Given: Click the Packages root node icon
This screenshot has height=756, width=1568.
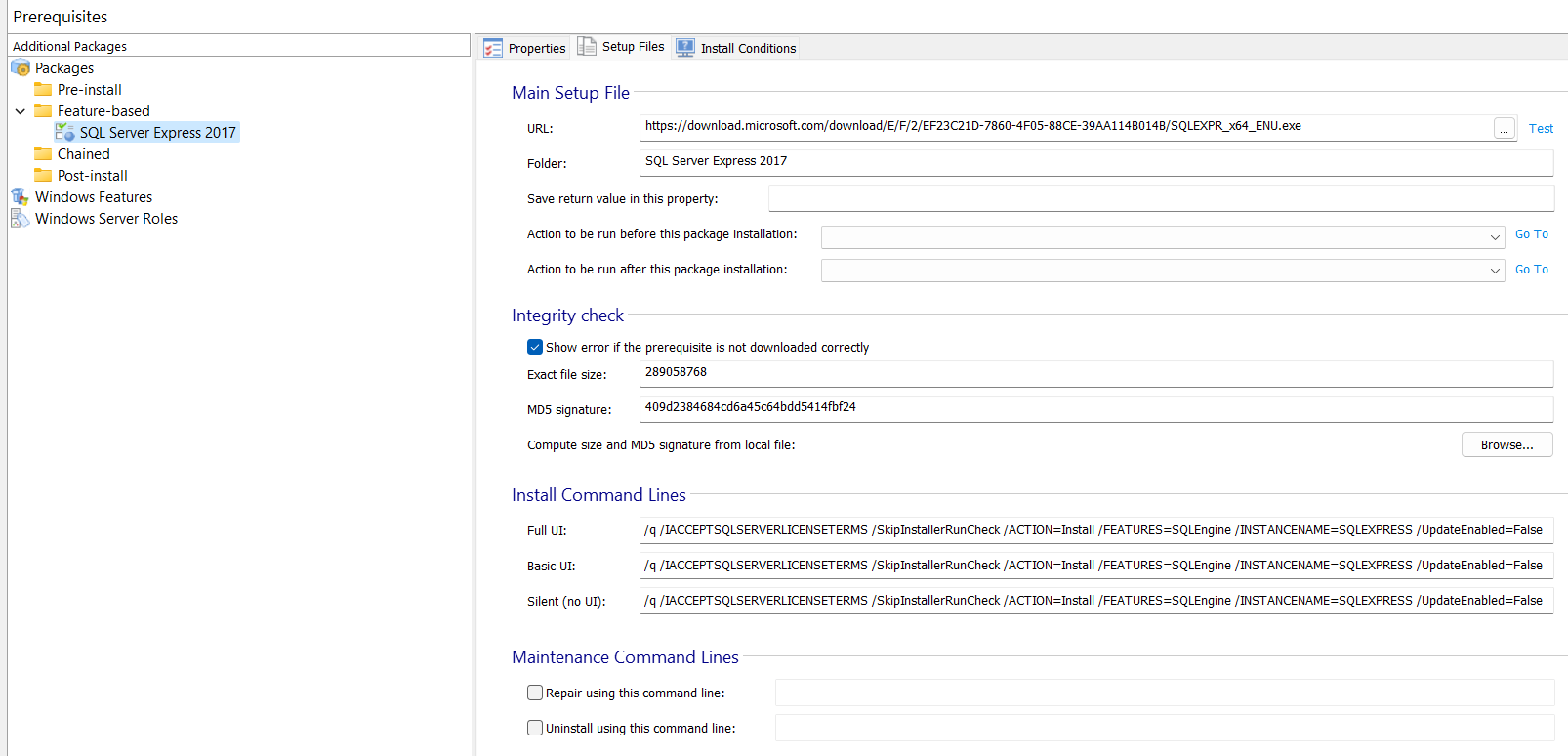Looking at the screenshot, I should (x=21, y=67).
